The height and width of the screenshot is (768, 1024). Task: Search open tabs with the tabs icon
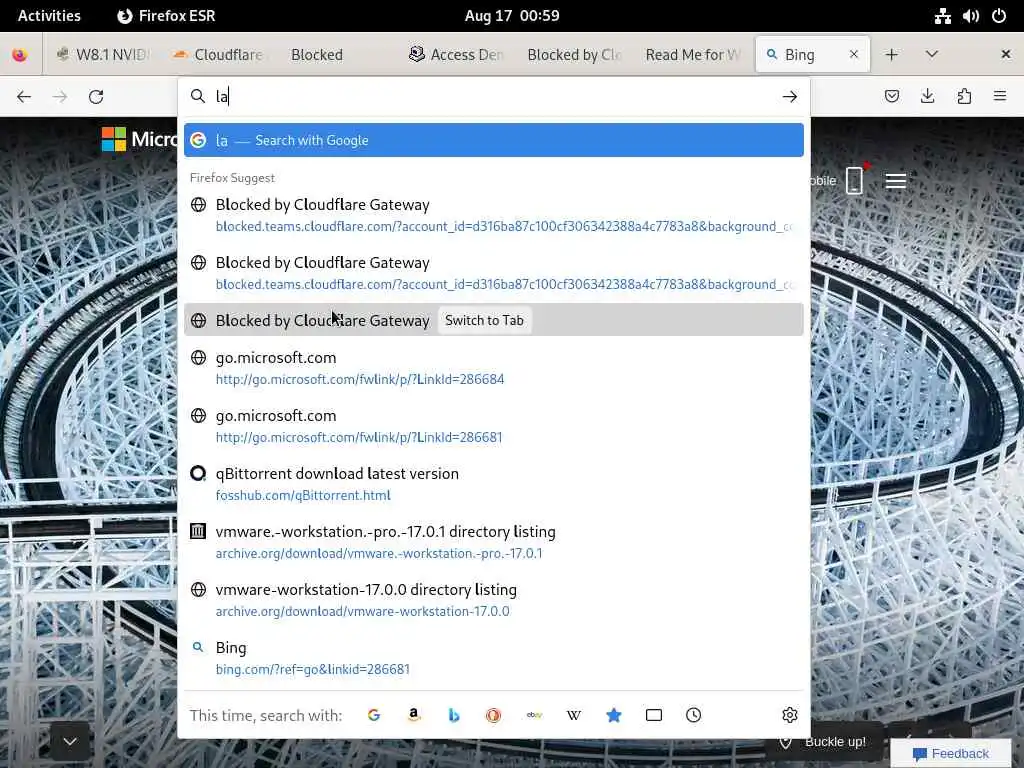(x=654, y=715)
